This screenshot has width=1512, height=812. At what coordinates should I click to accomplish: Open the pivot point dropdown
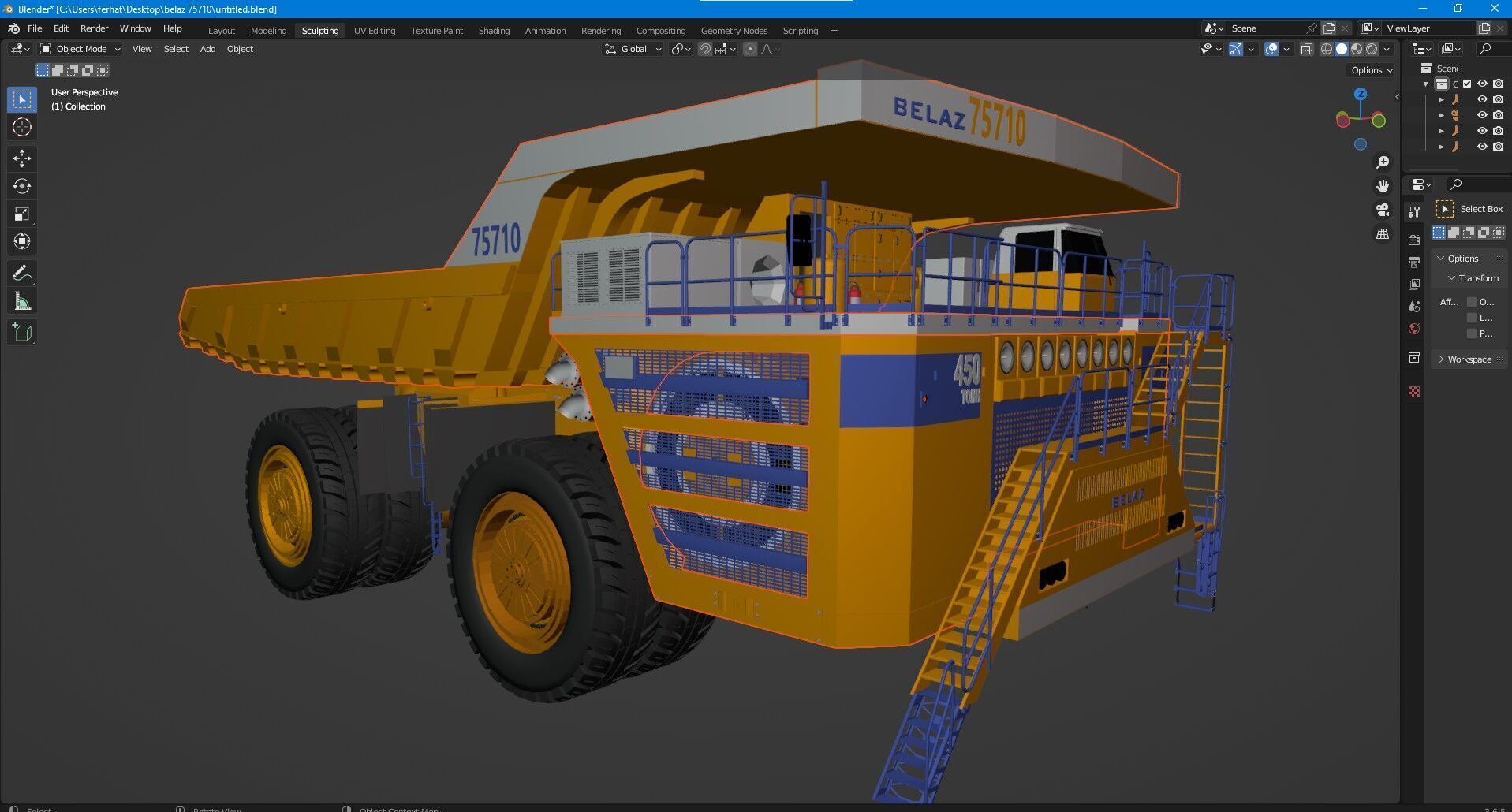(681, 49)
